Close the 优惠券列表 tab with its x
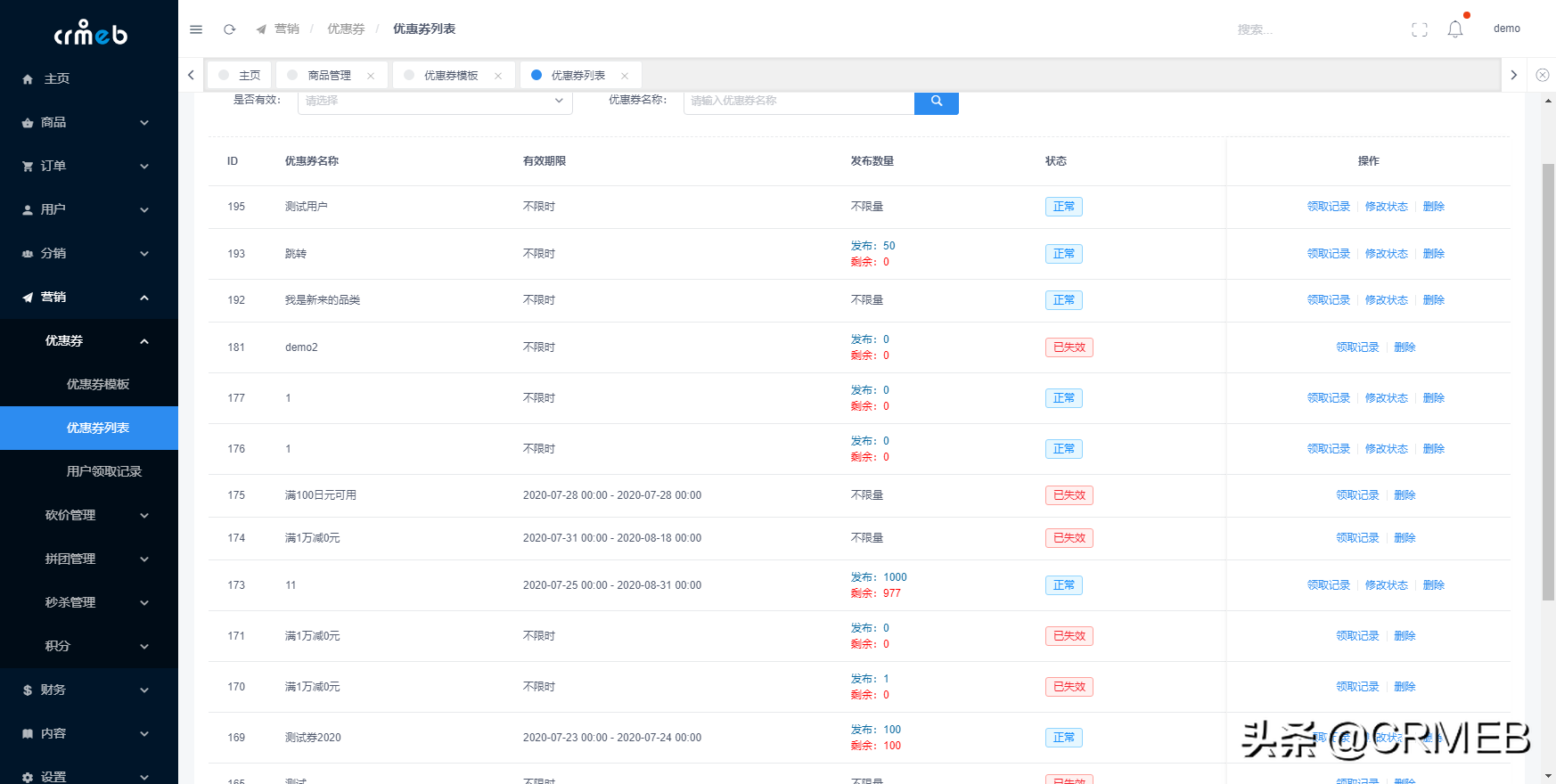The height and width of the screenshot is (784, 1556). (x=625, y=76)
